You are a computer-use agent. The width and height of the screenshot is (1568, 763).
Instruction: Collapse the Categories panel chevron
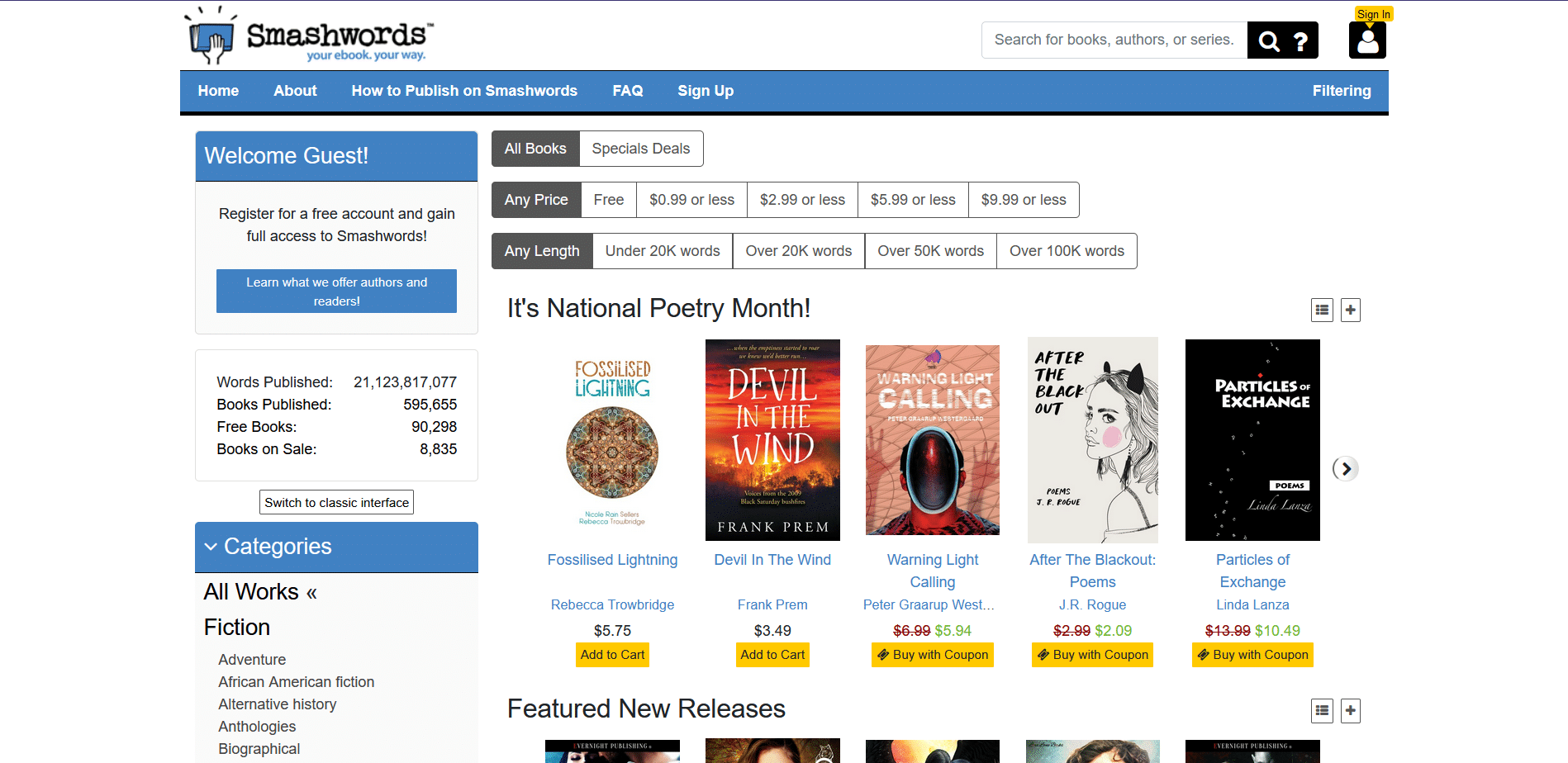[x=211, y=547]
